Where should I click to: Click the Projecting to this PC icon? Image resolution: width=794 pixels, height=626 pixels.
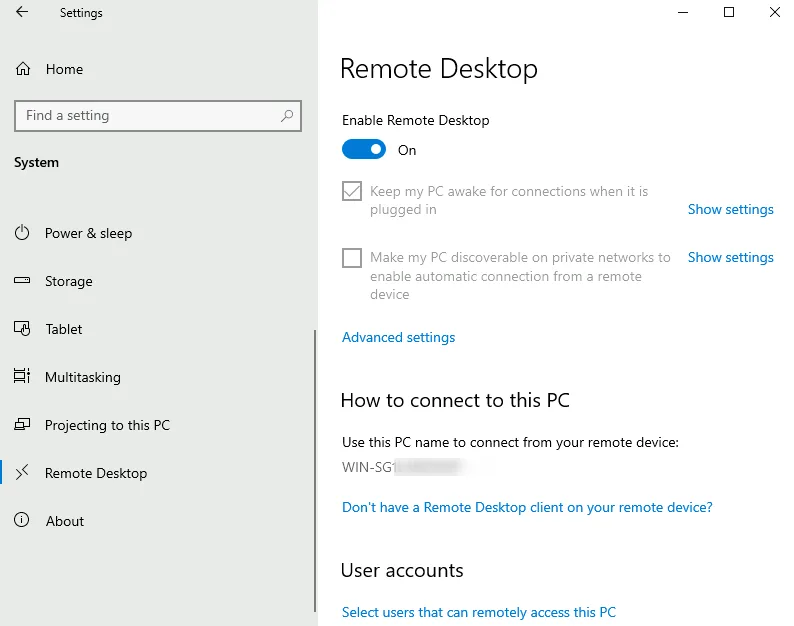pyautogui.click(x=22, y=425)
